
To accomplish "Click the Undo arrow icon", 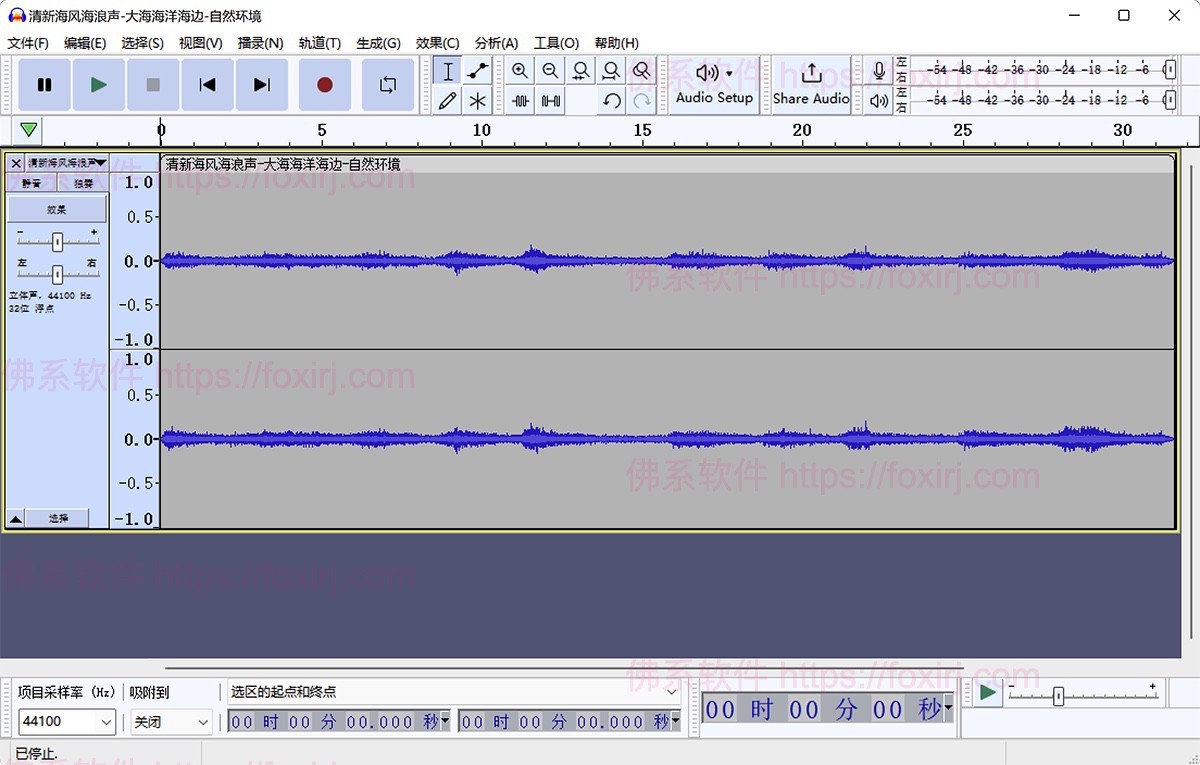I will tap(611, 100).
